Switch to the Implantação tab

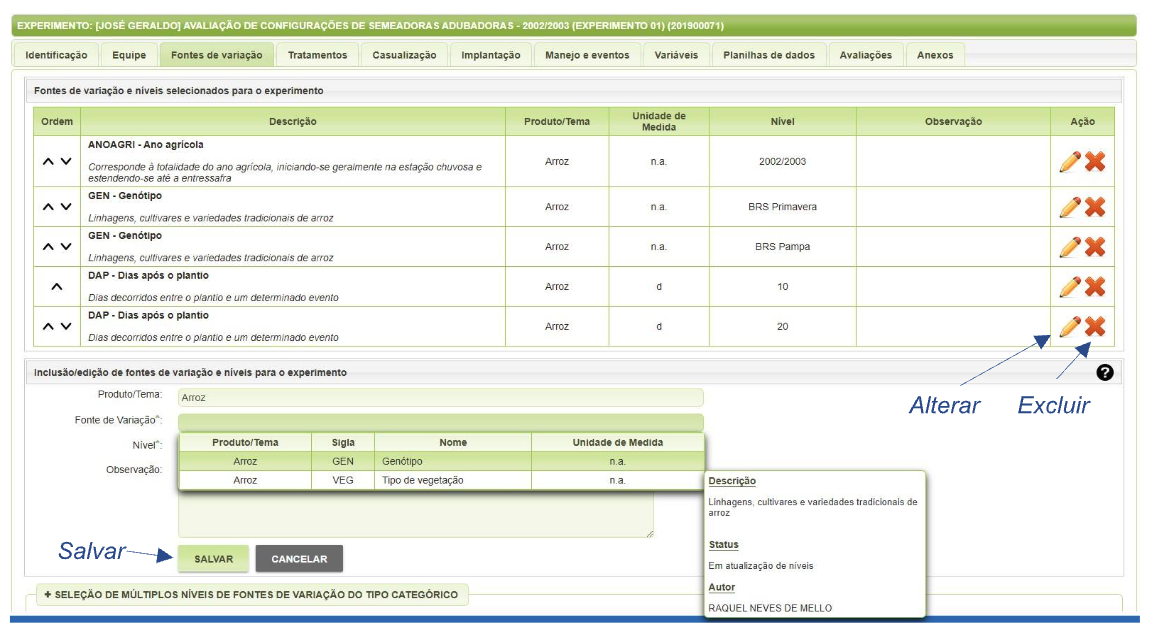click(490, 55)
